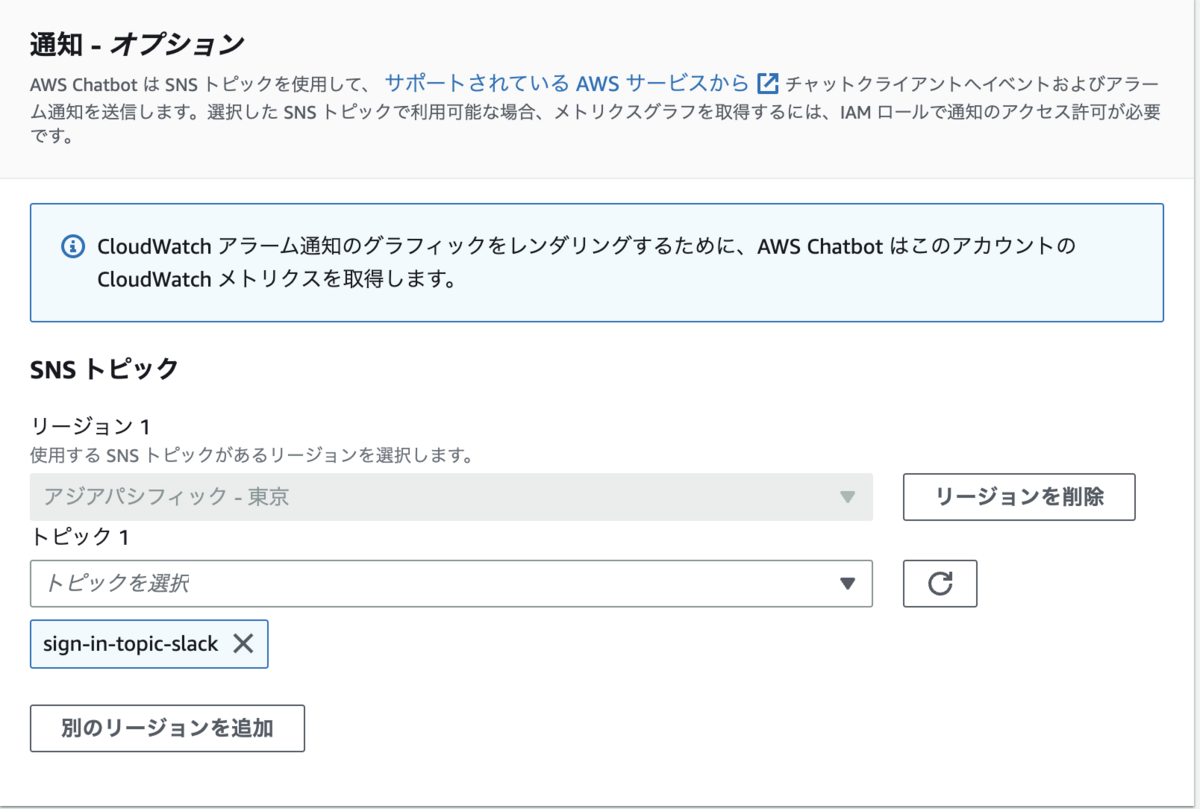Click the リージョンを削除 button
1200x809 pixels.
(1019, 497)
